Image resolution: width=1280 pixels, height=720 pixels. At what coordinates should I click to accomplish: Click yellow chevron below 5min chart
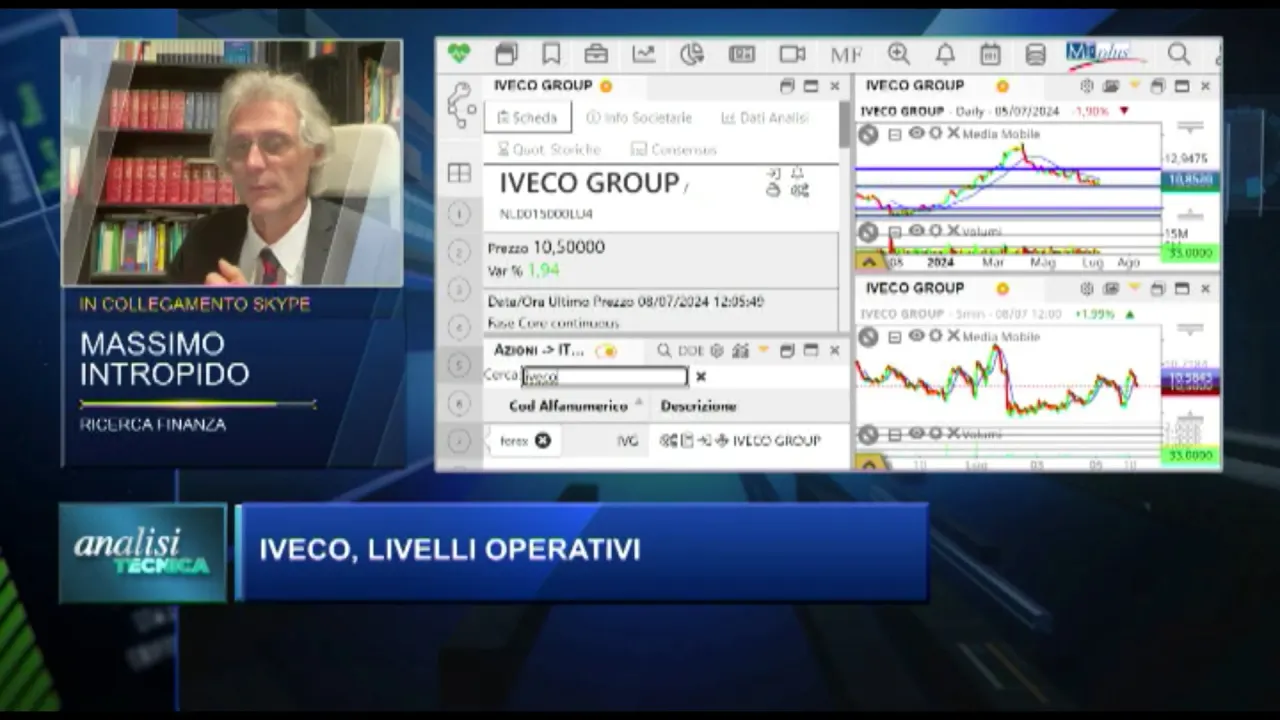(x=869, y=463)
